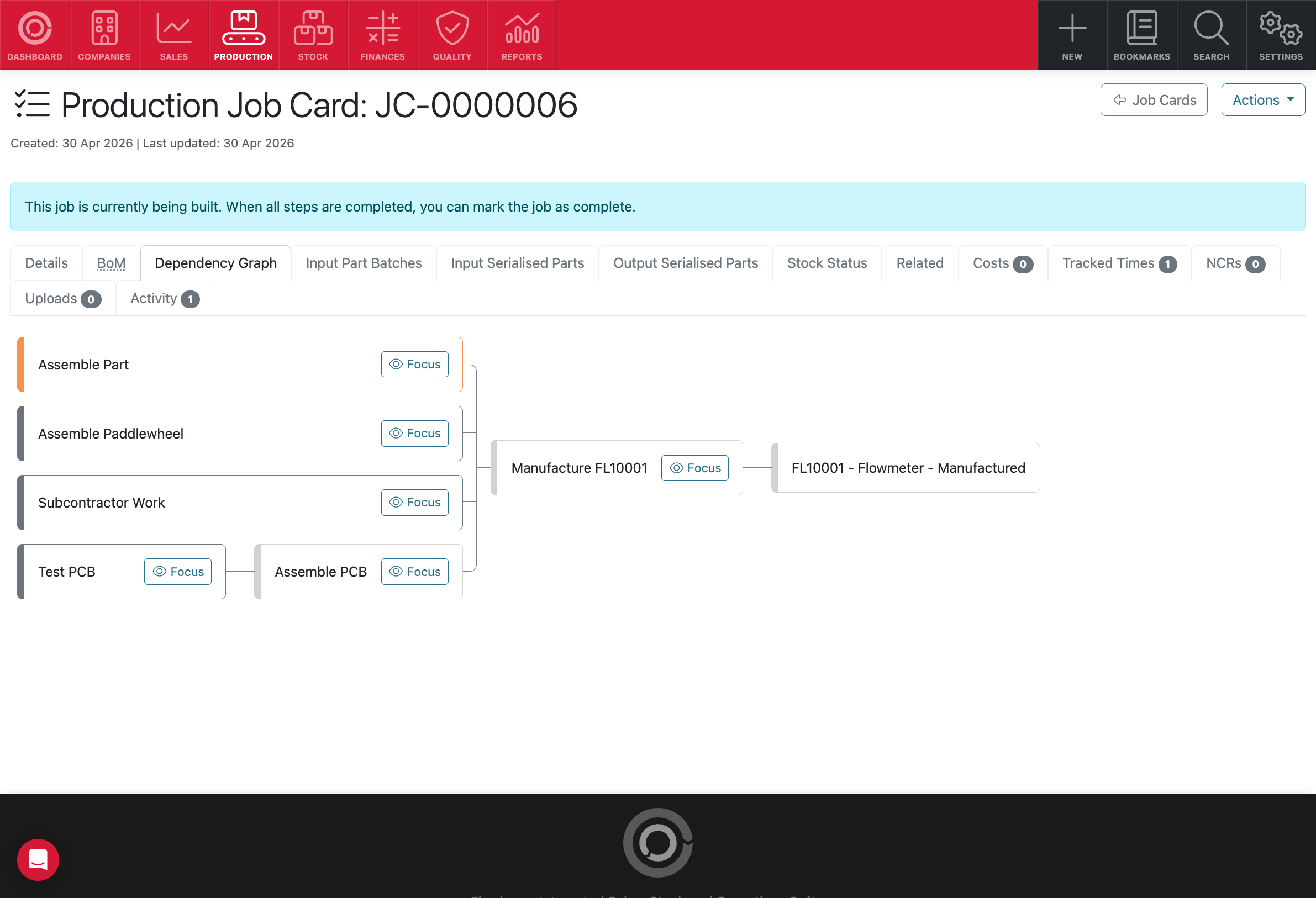Open Input Serialised Parts tab

518,263
